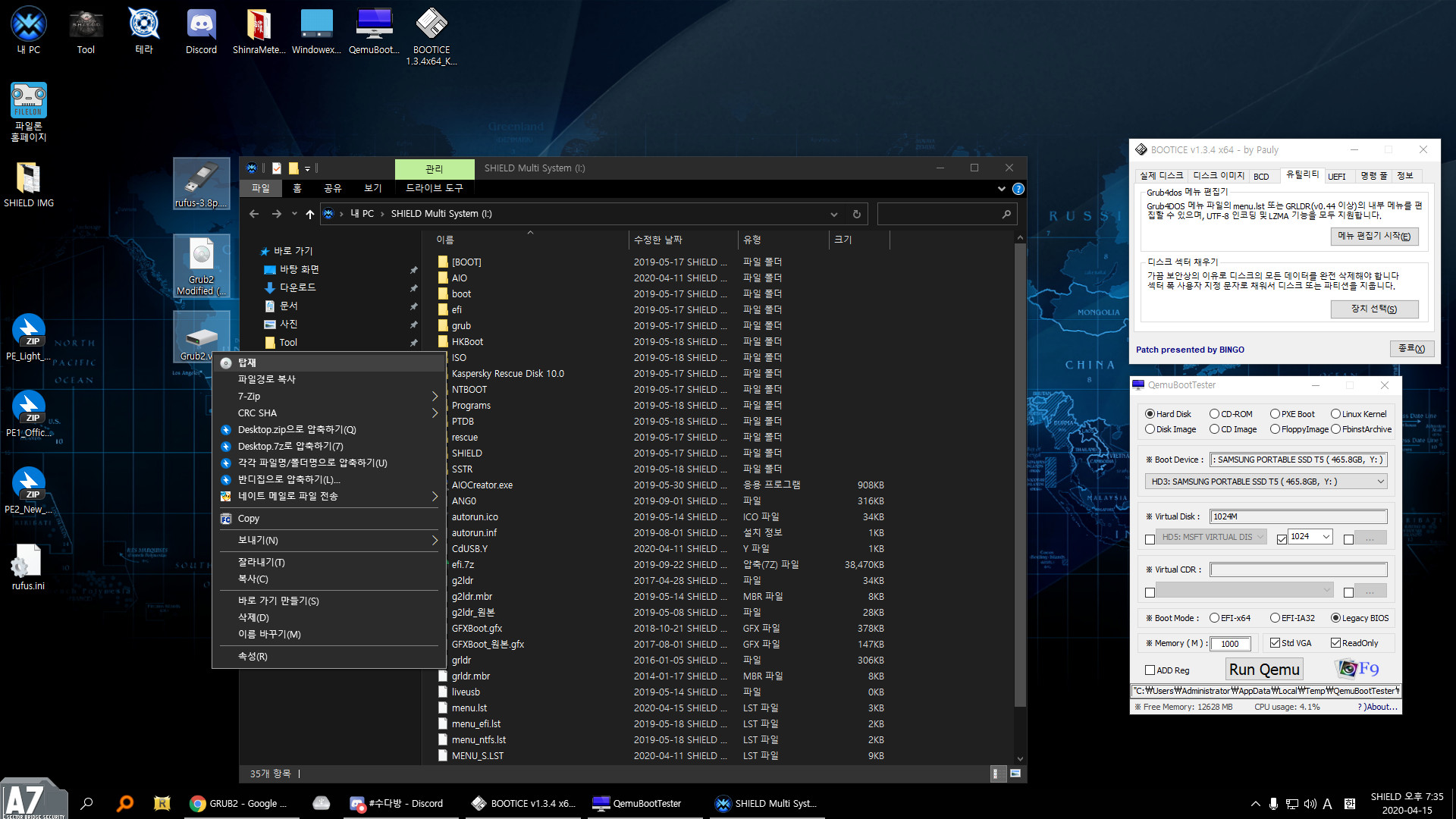Open SHIELD IMG desktop icon

tap(29, 184)
